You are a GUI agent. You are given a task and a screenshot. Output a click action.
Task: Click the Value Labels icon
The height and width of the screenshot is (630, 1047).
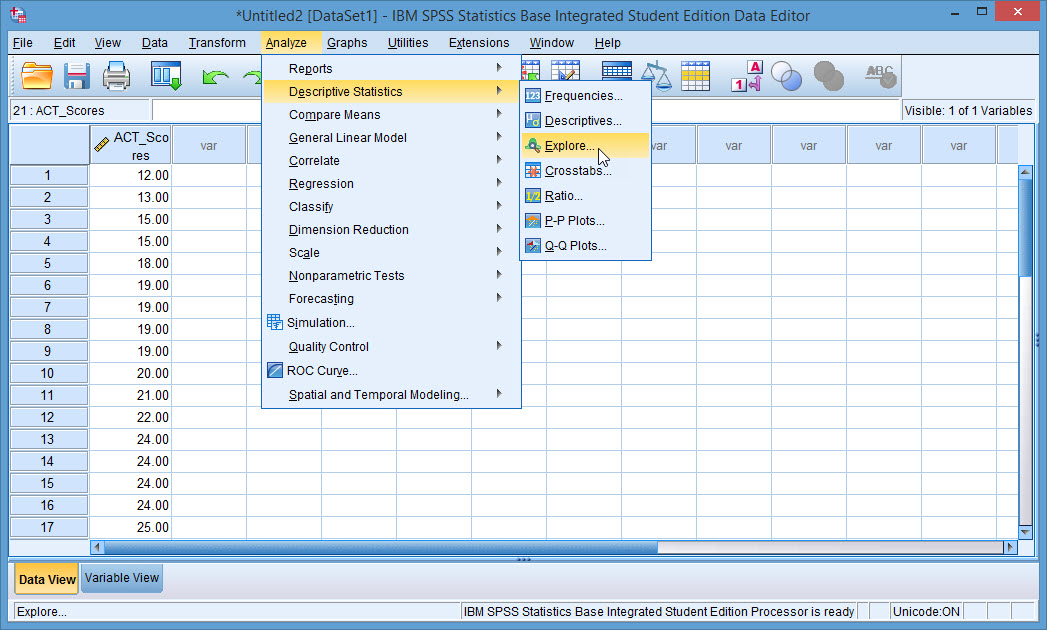[x=747, y=75]
